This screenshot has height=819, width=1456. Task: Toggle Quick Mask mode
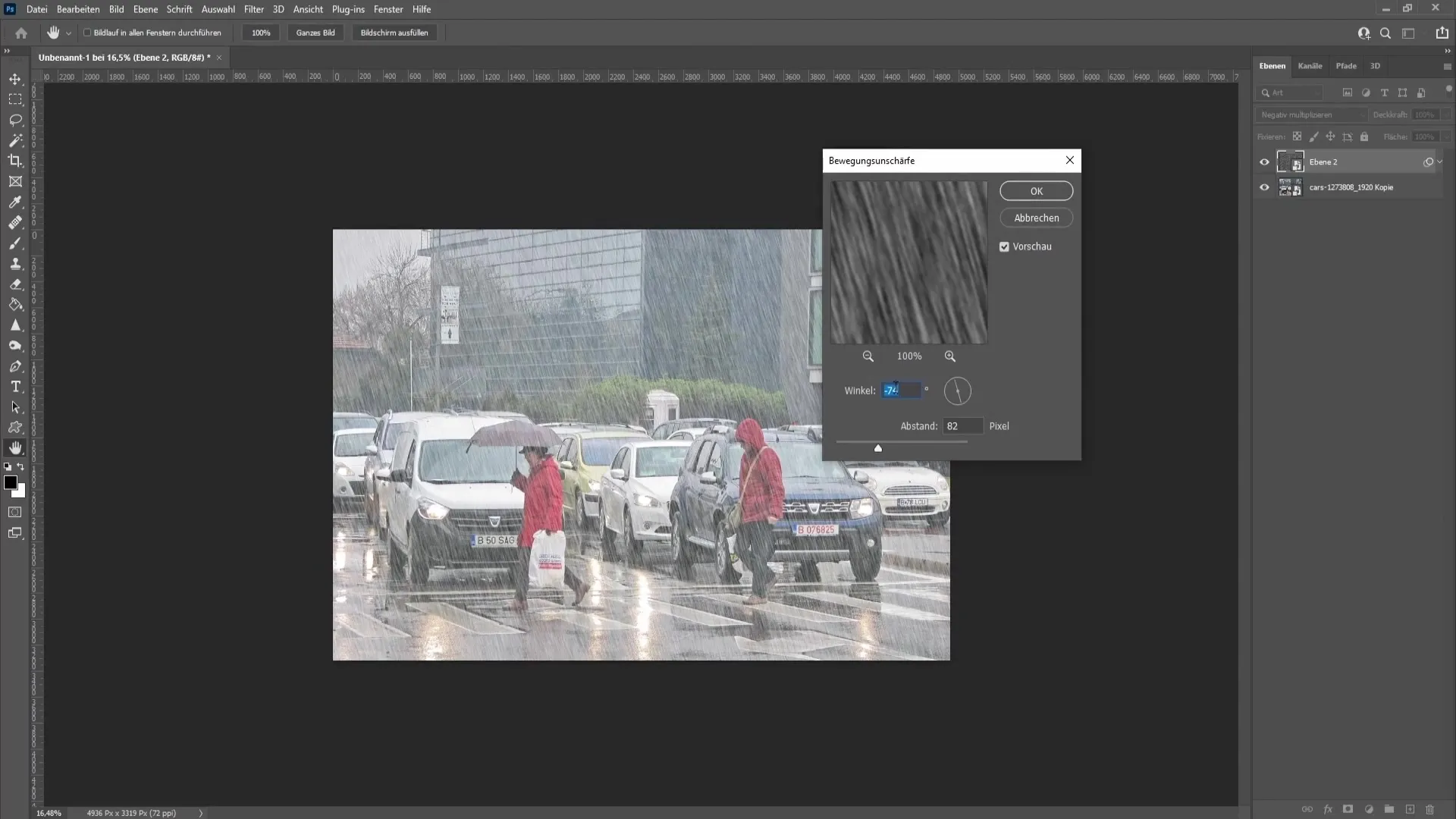15,513
